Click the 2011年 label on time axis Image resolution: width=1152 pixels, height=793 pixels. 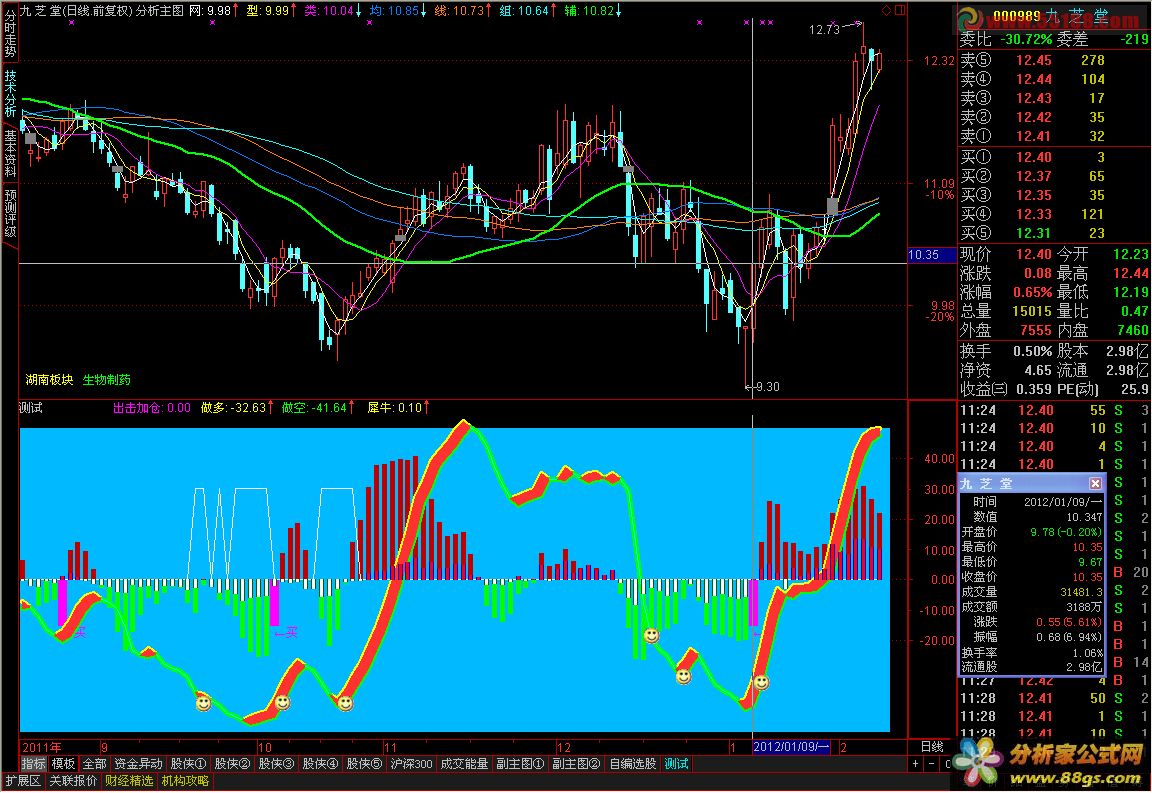(x=42, y=747)
